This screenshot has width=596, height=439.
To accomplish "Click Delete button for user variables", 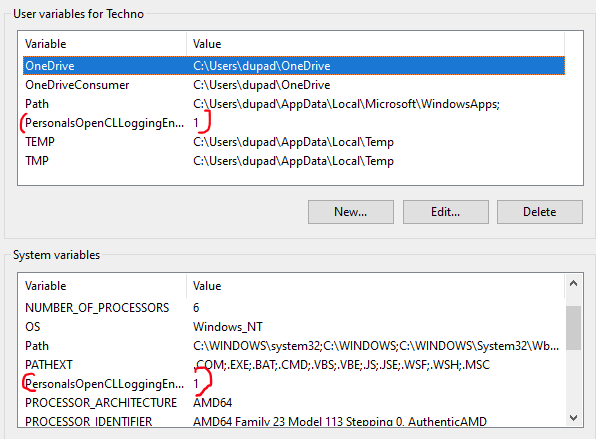I will coord(540,212).
